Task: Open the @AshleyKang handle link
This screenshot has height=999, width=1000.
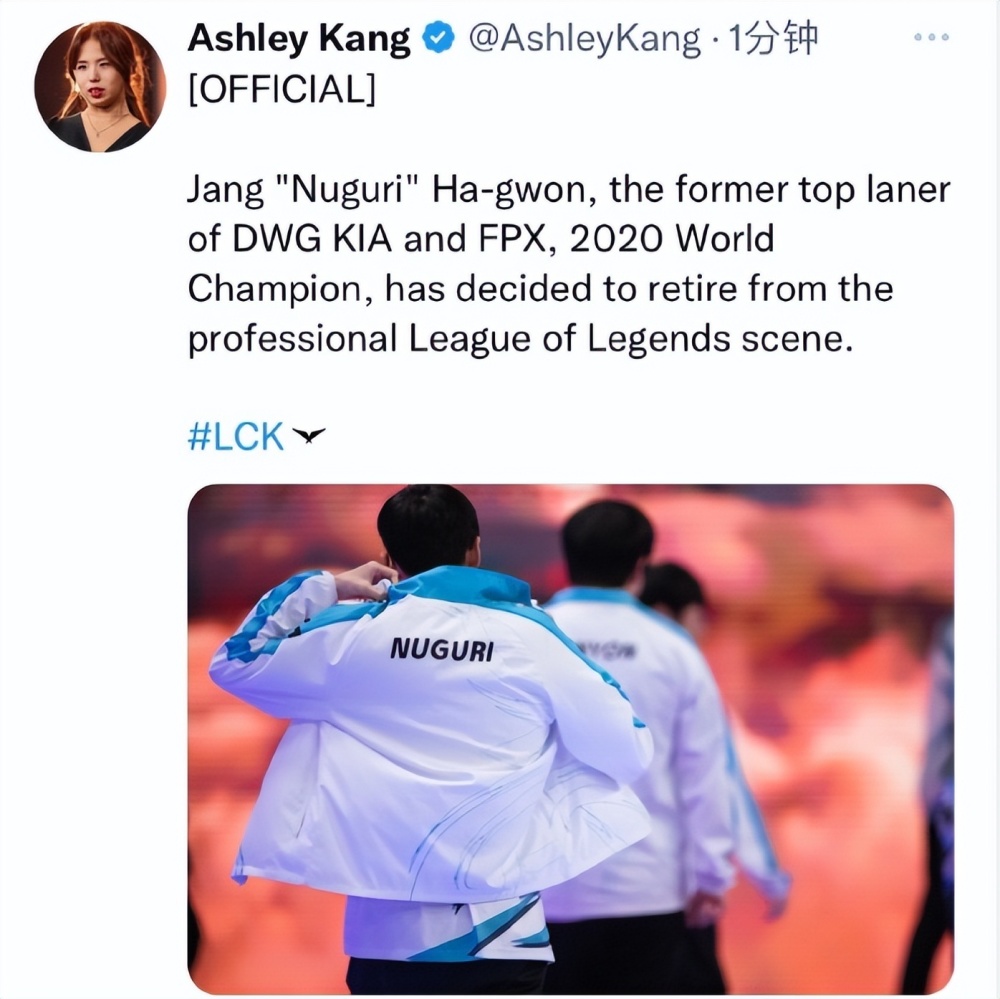Action: pos(584,40)
